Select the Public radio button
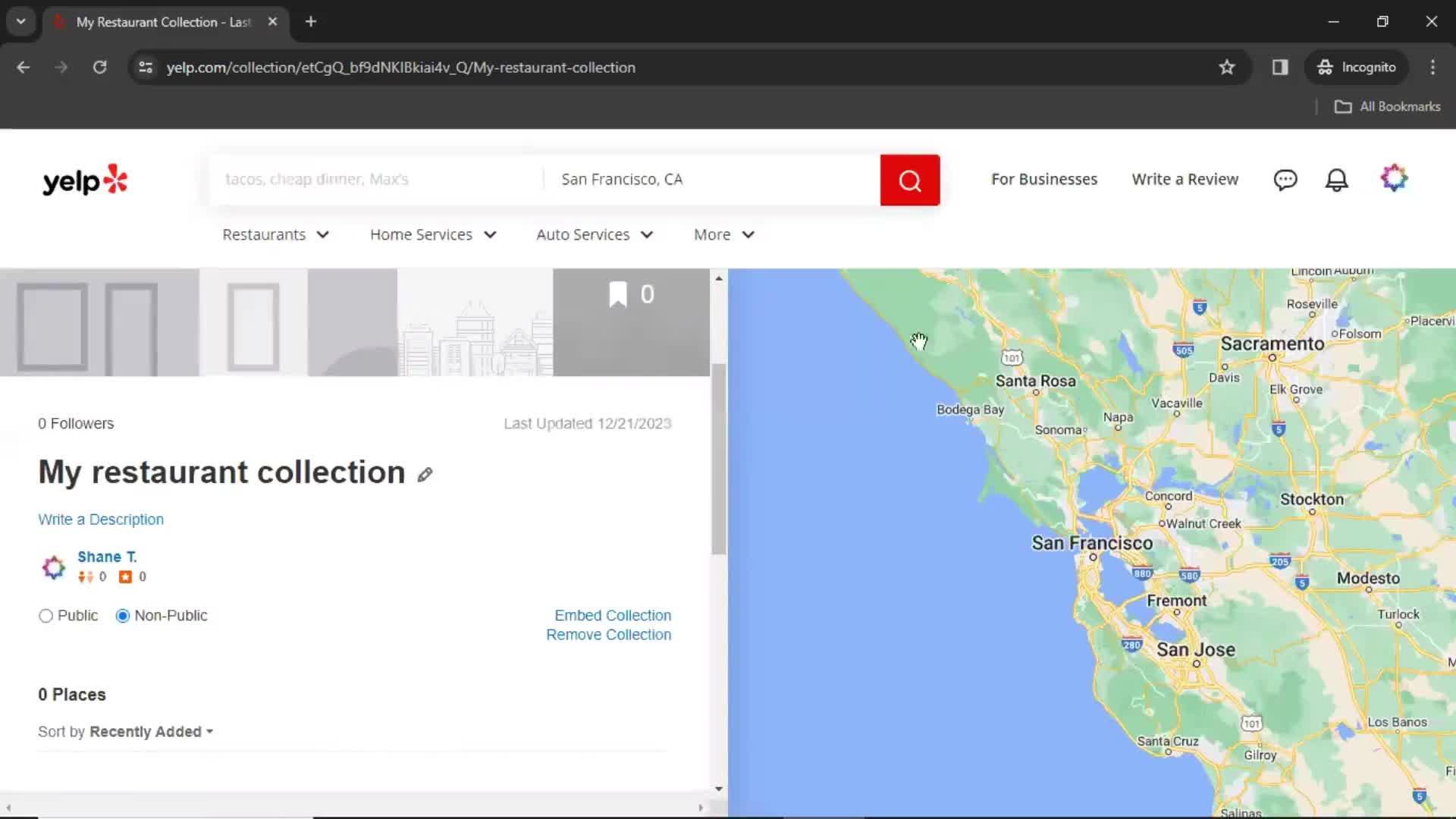This screenshot has width=1456, height=819. tap(45, 615)
